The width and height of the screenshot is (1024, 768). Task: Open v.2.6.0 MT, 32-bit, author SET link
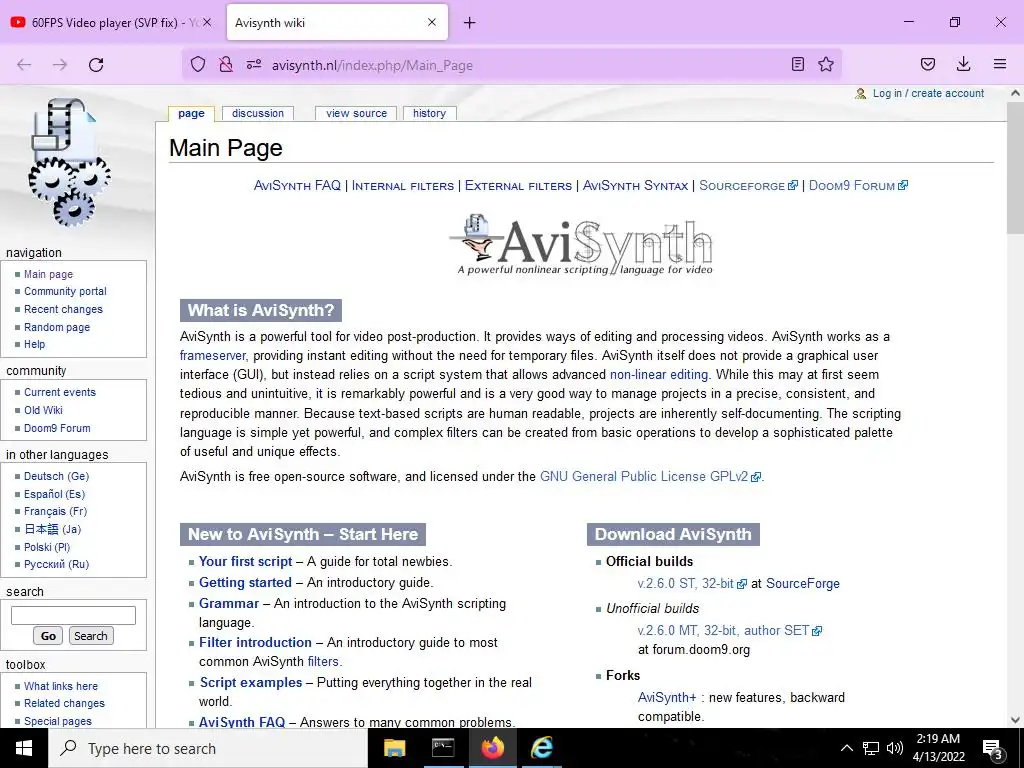click(x=729, y=631)
